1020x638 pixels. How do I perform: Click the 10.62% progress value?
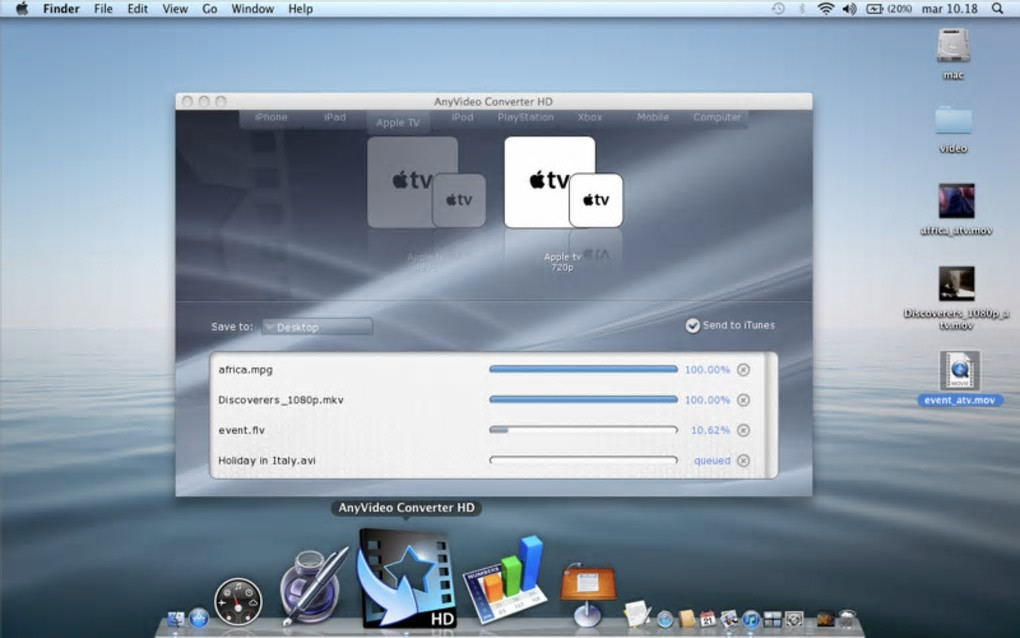[710, 430]
